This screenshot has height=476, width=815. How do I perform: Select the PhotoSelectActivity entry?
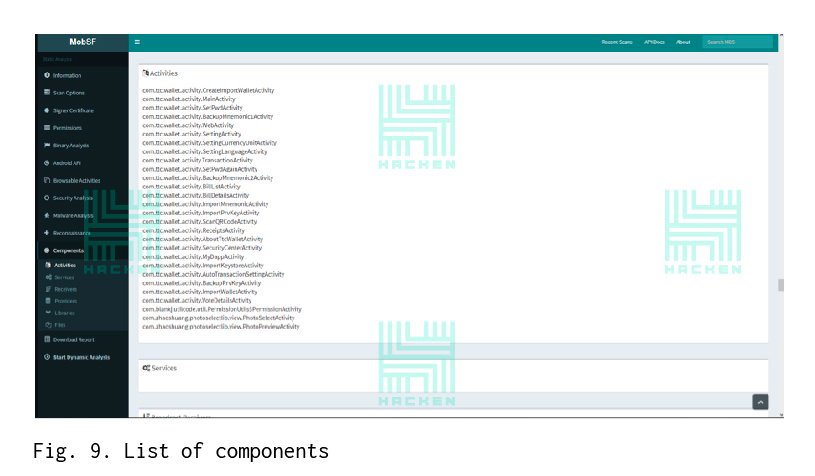click(x=218, y=318)
